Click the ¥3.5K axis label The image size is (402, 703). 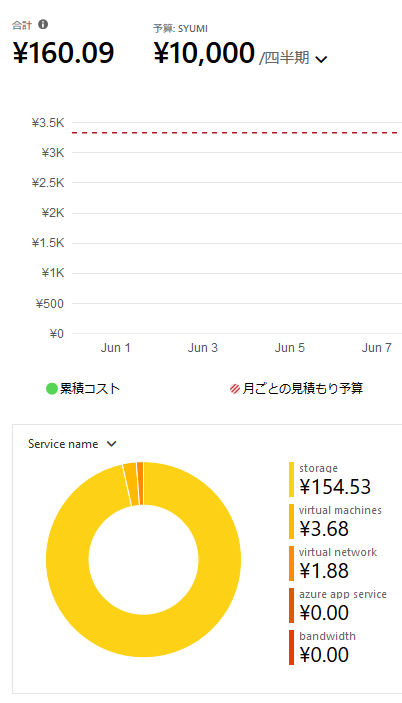(x=48, y=123)
